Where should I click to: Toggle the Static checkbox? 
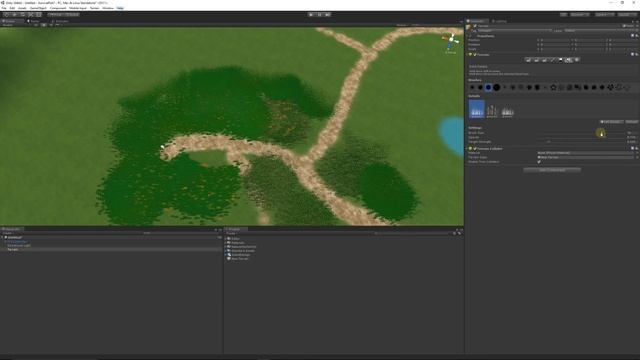(625, 26)
